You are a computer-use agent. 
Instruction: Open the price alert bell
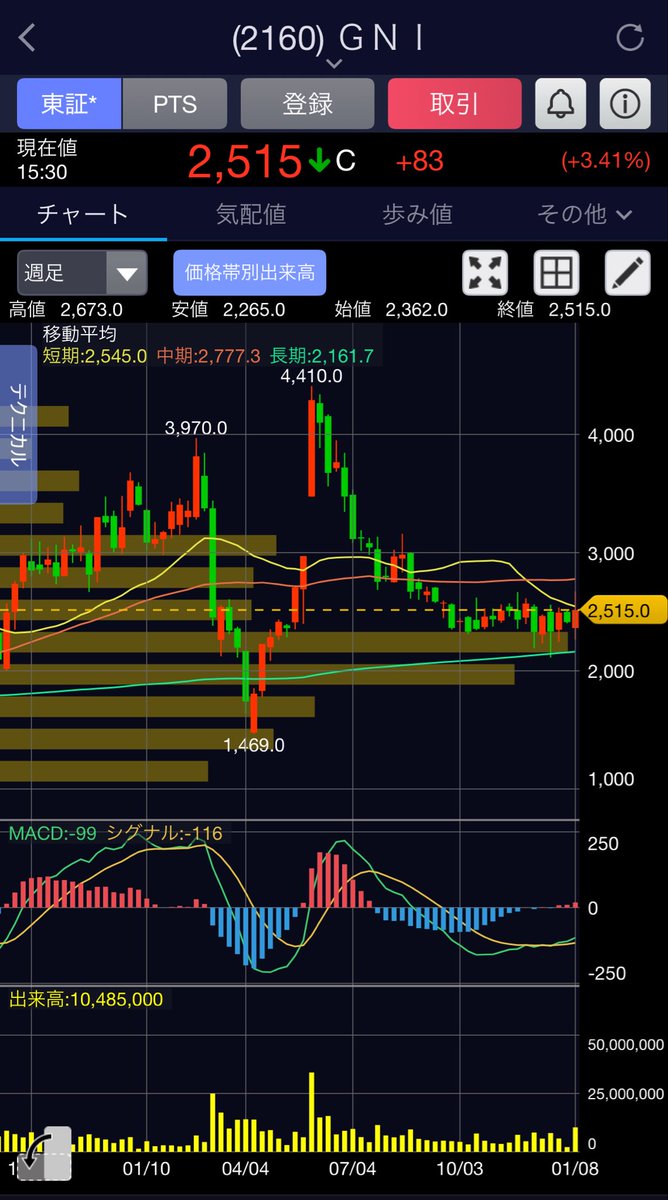point(561,103)
